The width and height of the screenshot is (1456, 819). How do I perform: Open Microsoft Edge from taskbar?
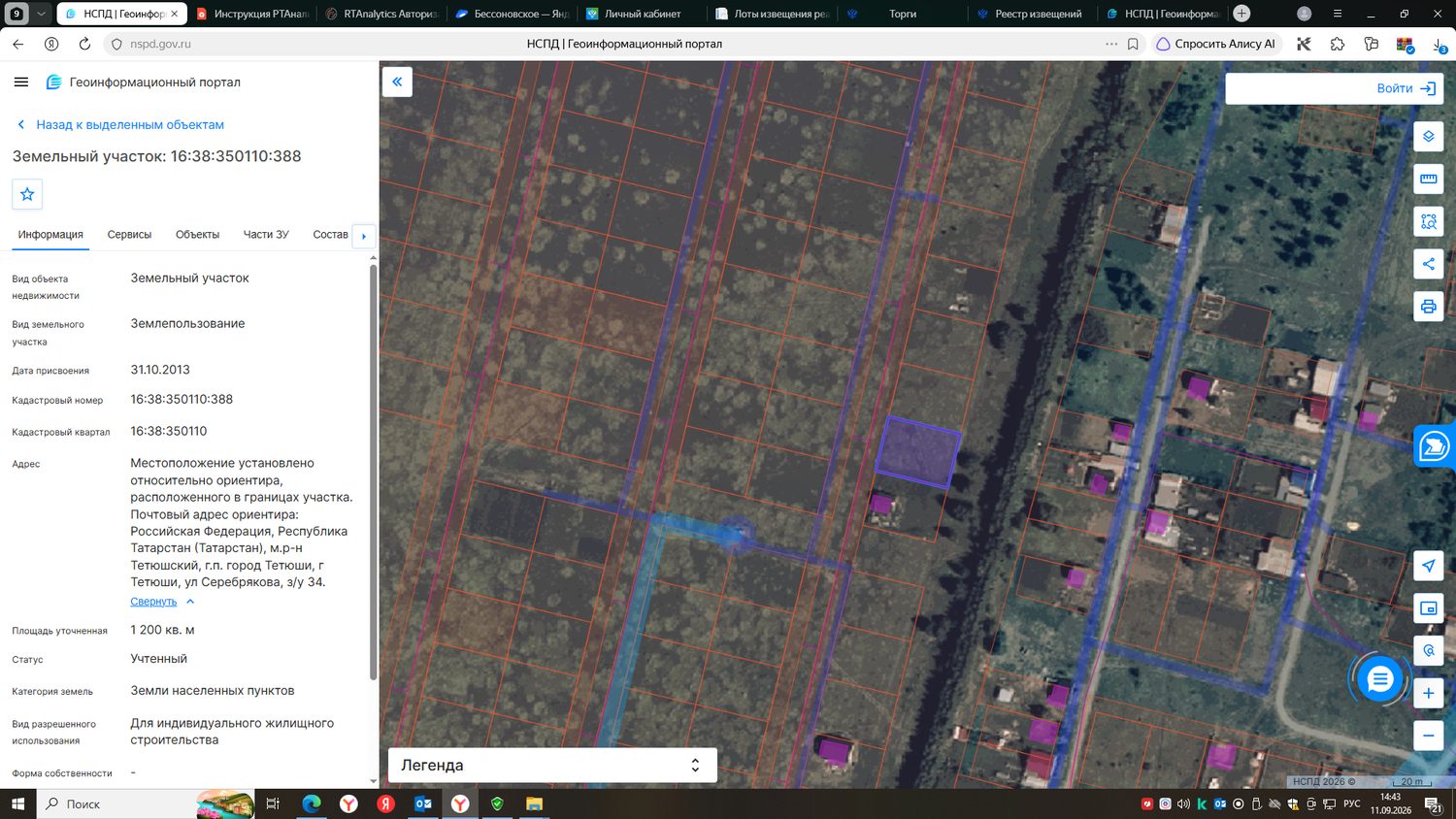[x=312, y=803]
